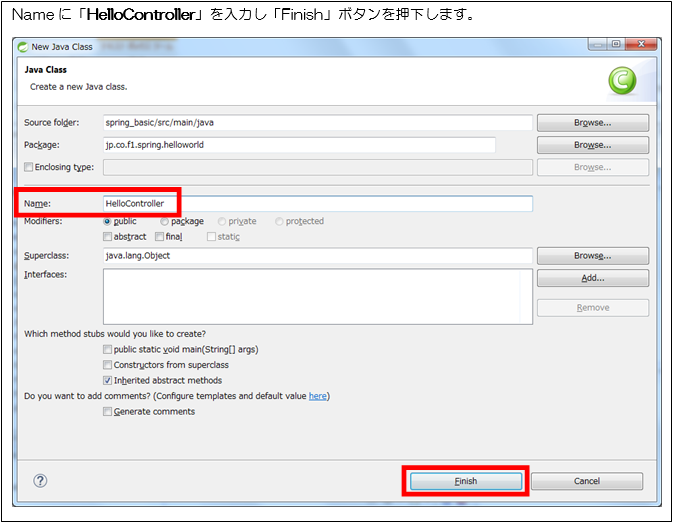Click Add to add an interface
673x523 pixels.
592,278
